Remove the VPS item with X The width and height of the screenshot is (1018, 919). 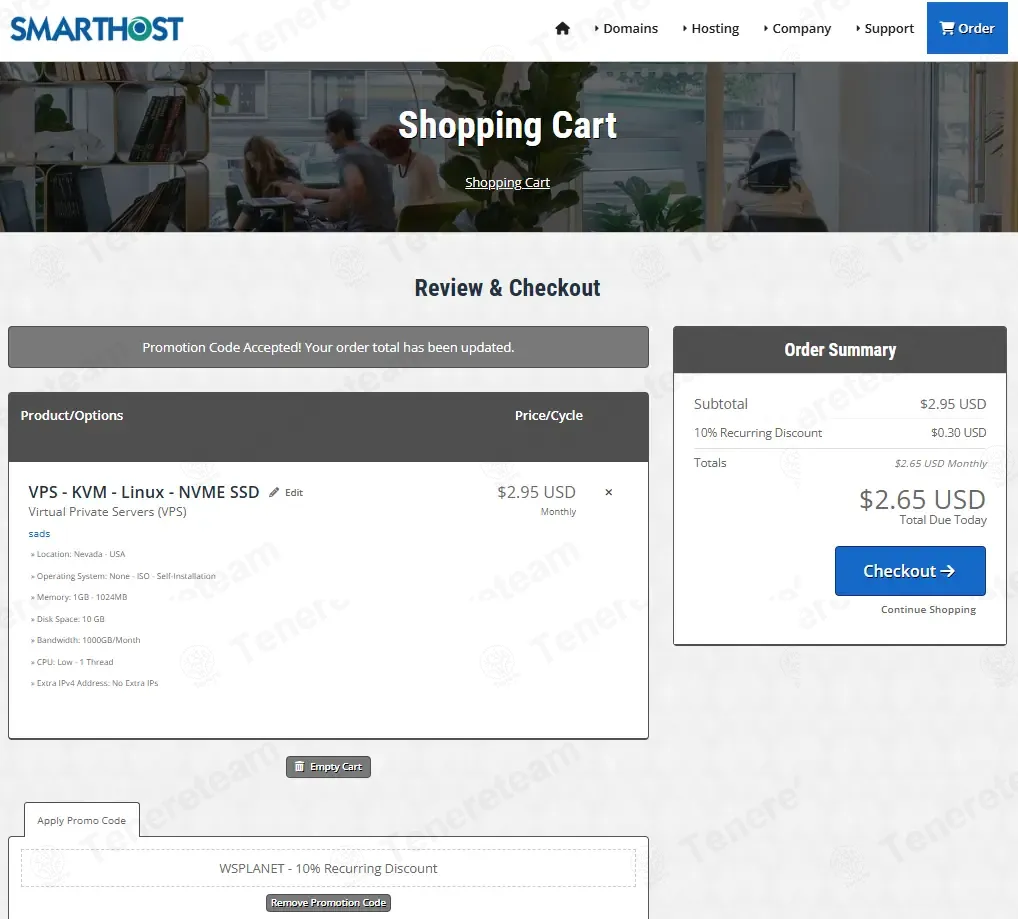click(608, 492)
